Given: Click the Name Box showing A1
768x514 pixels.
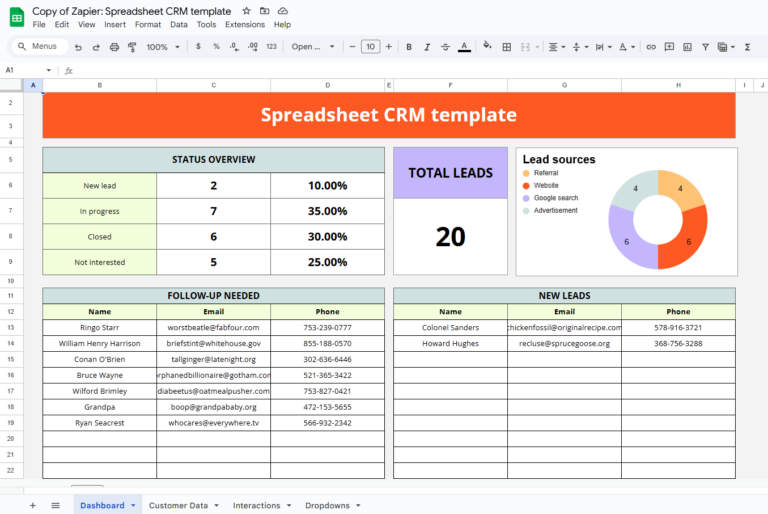Looking at the screenshot, I should (x=25, y=70).
